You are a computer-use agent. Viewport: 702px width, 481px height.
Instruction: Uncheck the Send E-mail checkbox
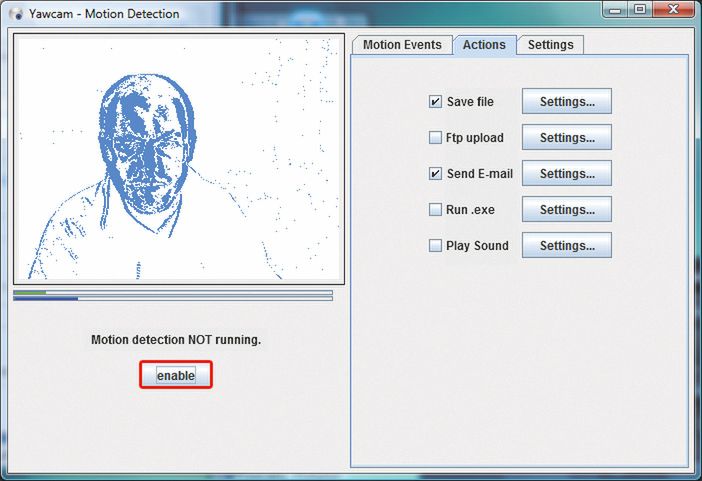pyautogui.click(x=435, y=173)
